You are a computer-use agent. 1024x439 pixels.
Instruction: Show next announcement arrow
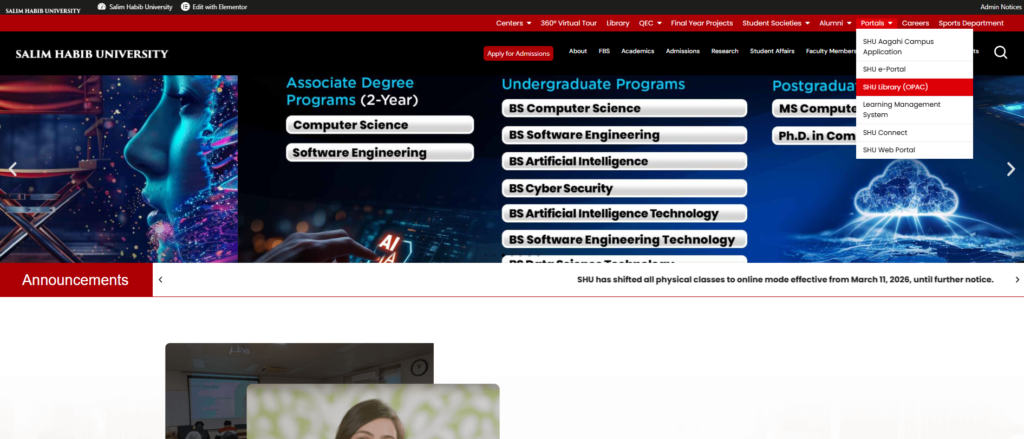[1017, 280]
